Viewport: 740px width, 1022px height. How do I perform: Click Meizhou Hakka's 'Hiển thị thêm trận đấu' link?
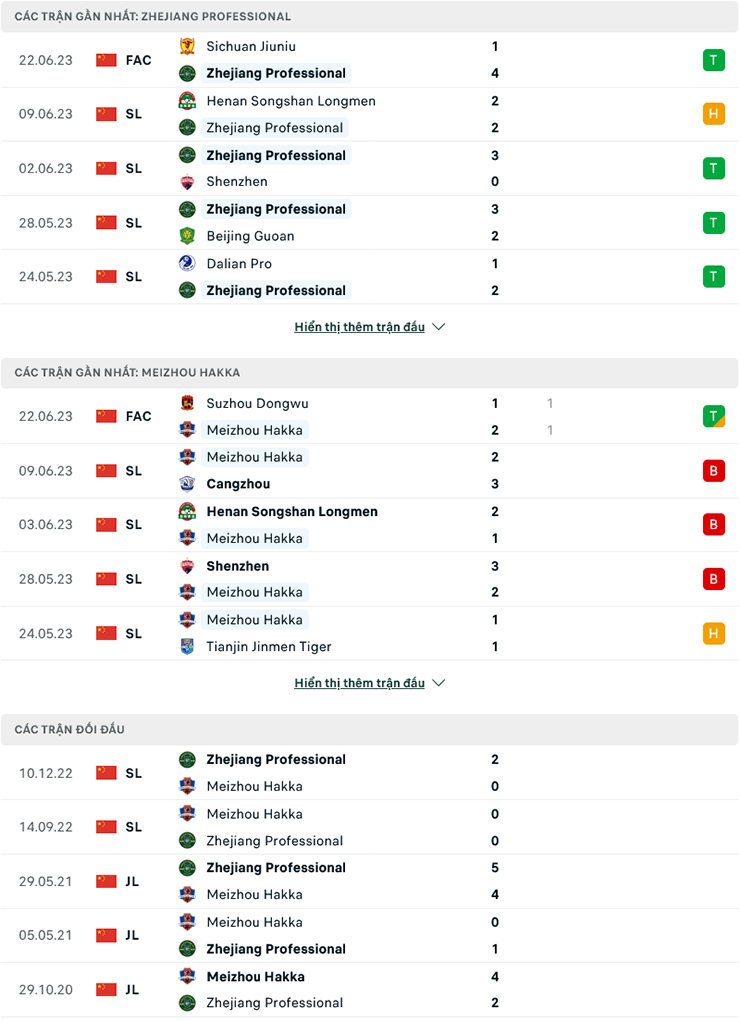[360, 683]
